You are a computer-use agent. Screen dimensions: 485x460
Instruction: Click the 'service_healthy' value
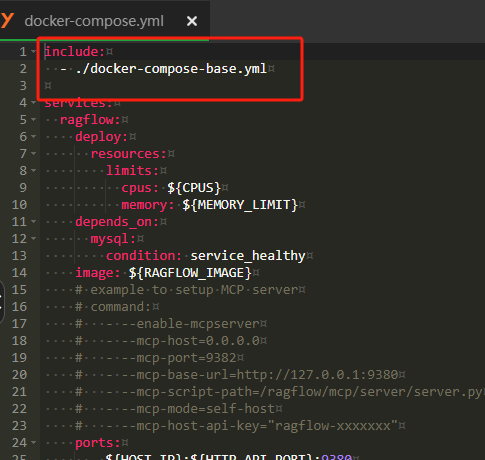point(248,256)
